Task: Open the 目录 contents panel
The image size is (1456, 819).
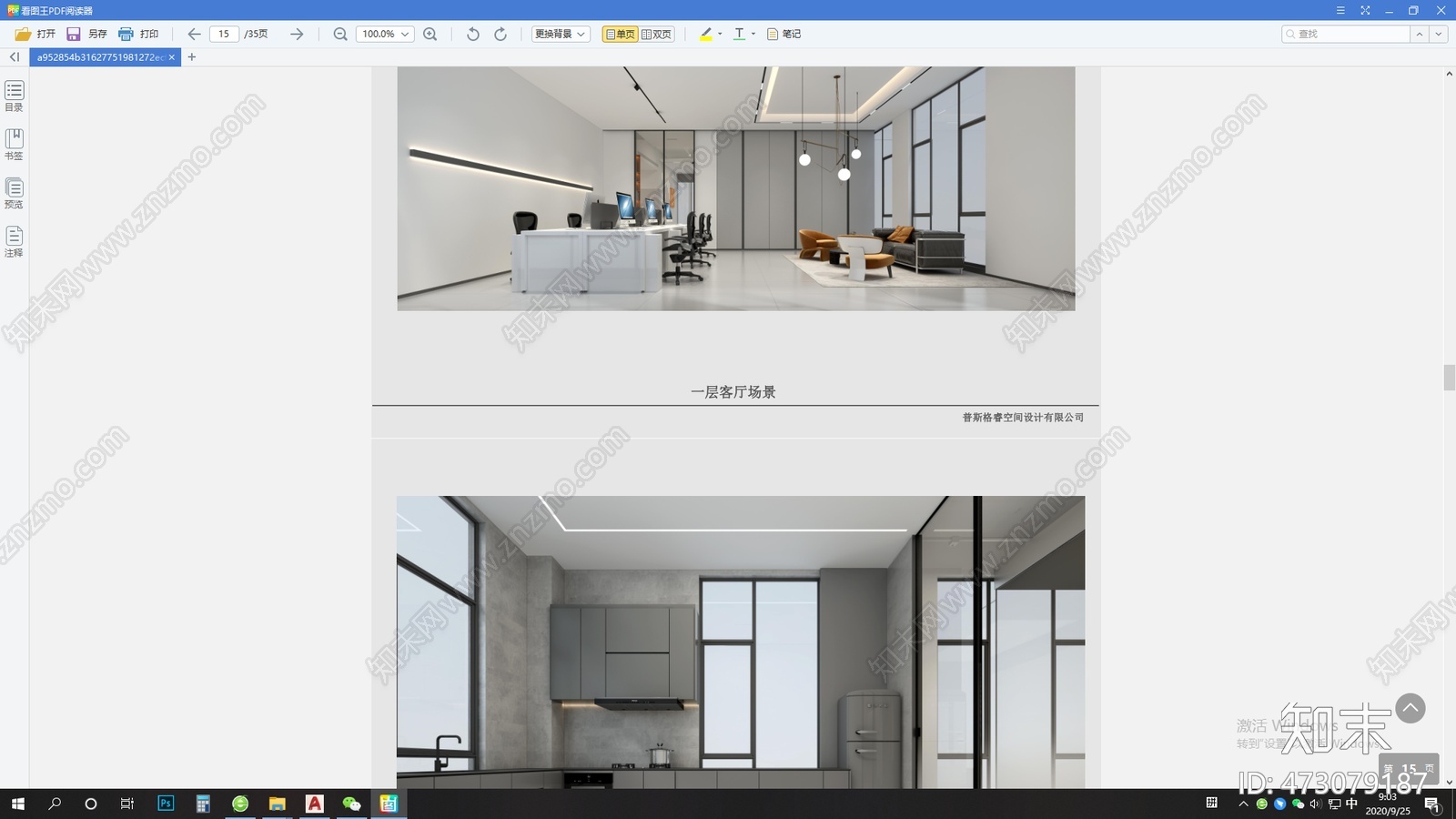Action: [x=14, y=96]
